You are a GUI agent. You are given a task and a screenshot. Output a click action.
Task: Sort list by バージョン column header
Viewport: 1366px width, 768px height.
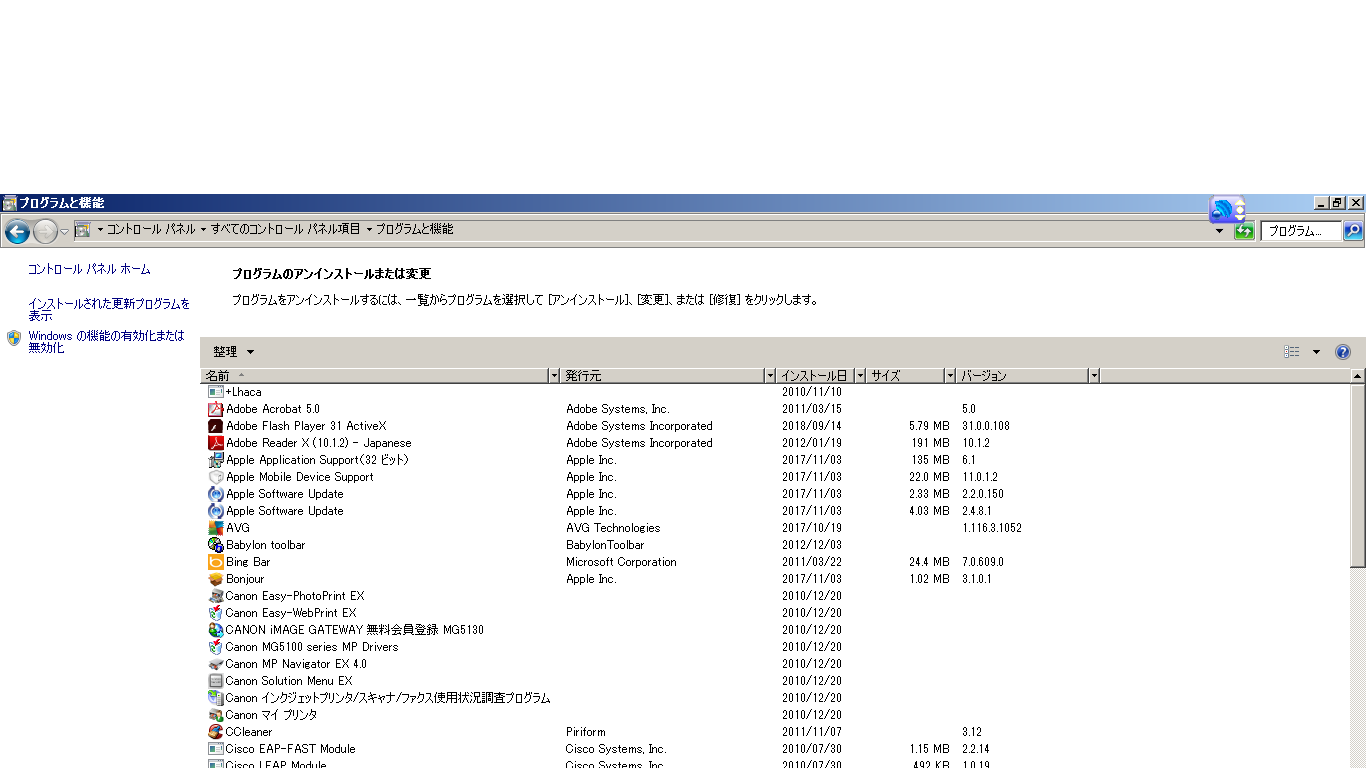[1020, 376]
